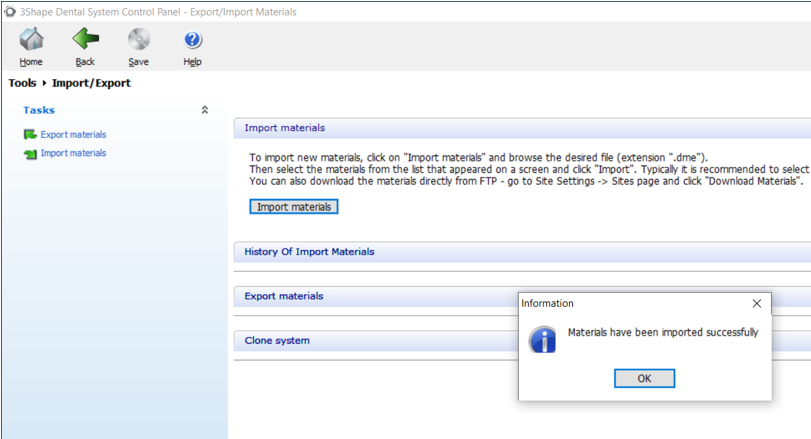Viewport: 811px width, 439px height.
Task: Select Import/Export in the breadcrumb path
Action: tap(91, 83)
